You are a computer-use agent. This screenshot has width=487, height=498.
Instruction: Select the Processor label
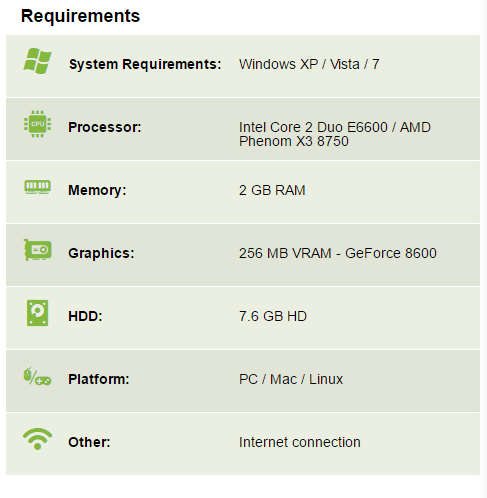tap(105, 127)
